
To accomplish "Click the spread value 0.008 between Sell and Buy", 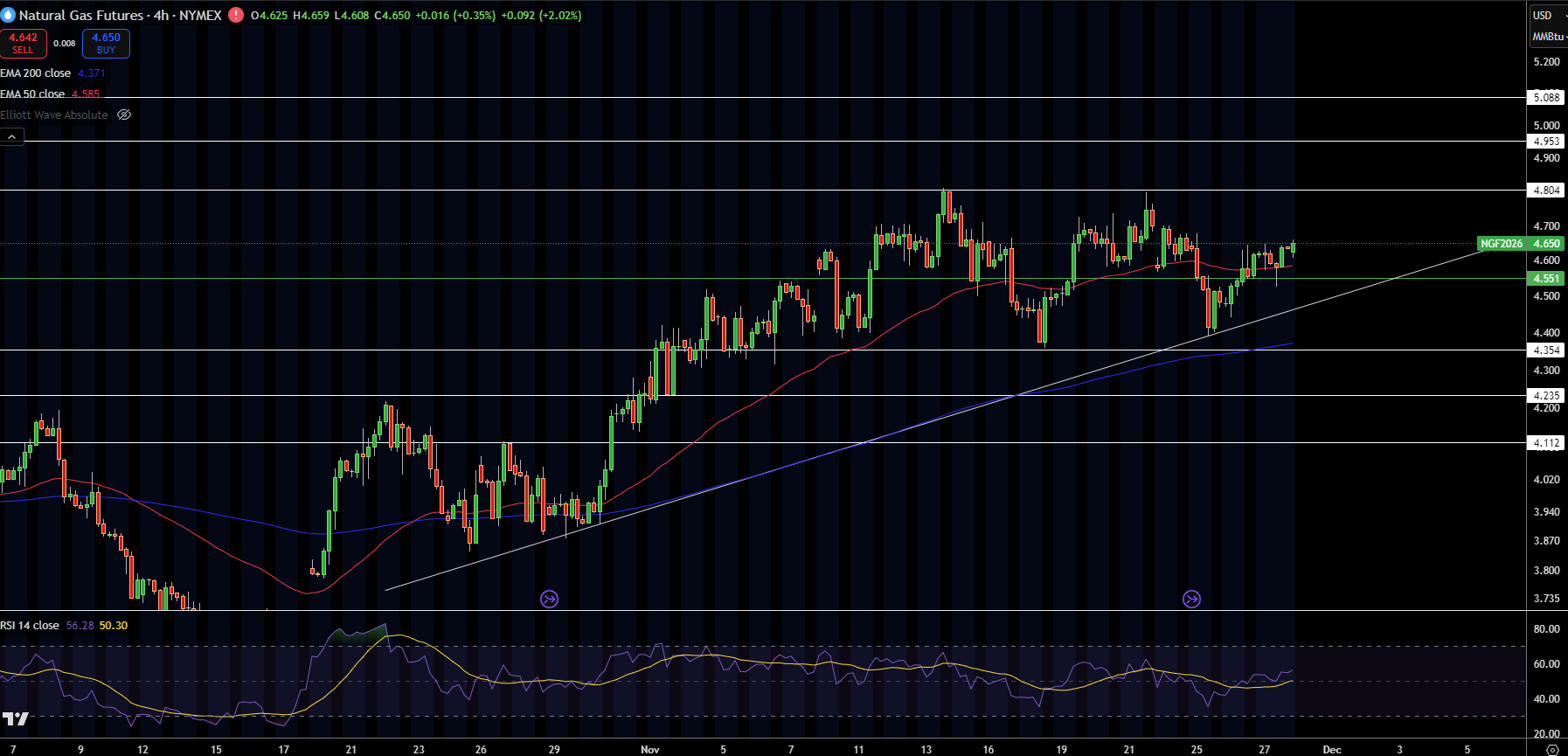I will point(65,43).
